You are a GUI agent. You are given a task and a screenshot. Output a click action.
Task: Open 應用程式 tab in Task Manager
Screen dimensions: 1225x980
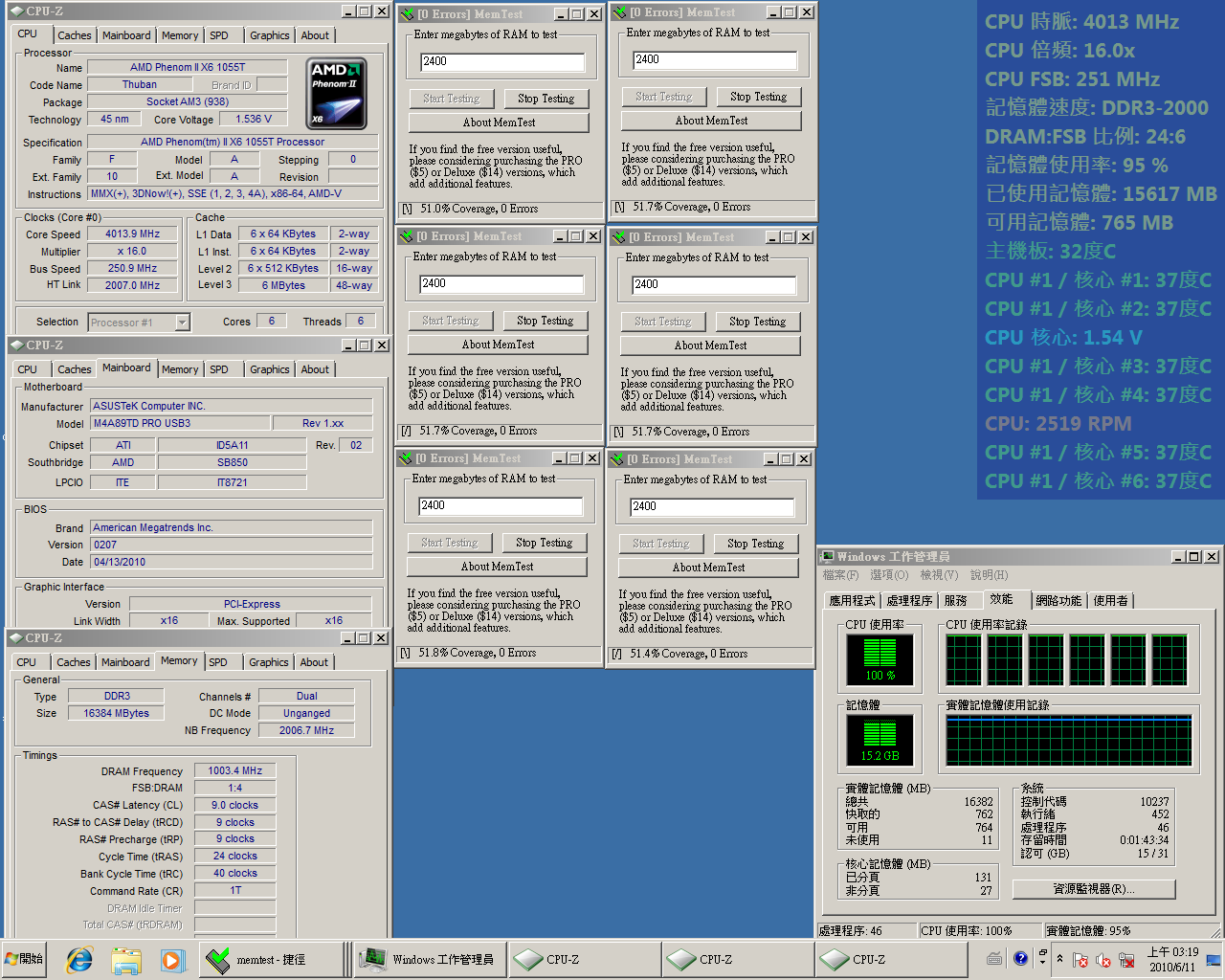[x=853, y=601]
